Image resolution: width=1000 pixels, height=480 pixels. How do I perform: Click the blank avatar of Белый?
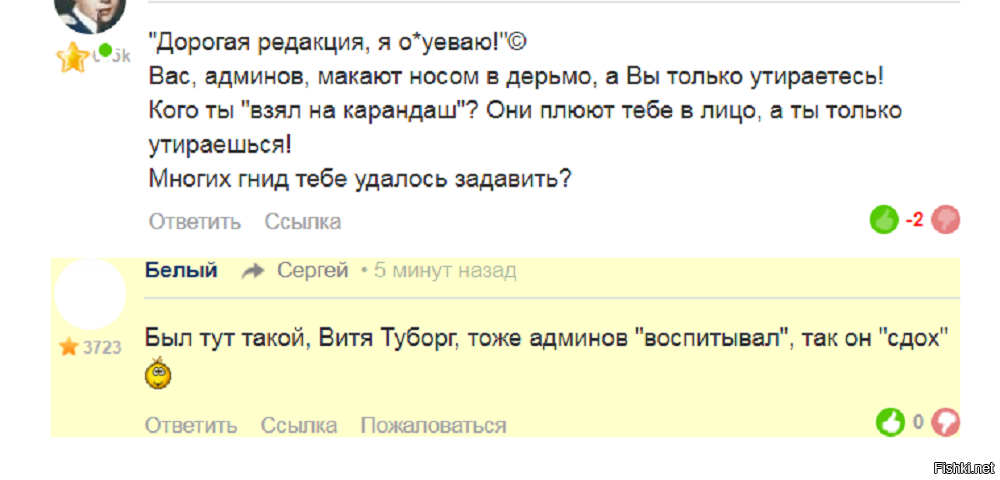(x=89, y=295)
